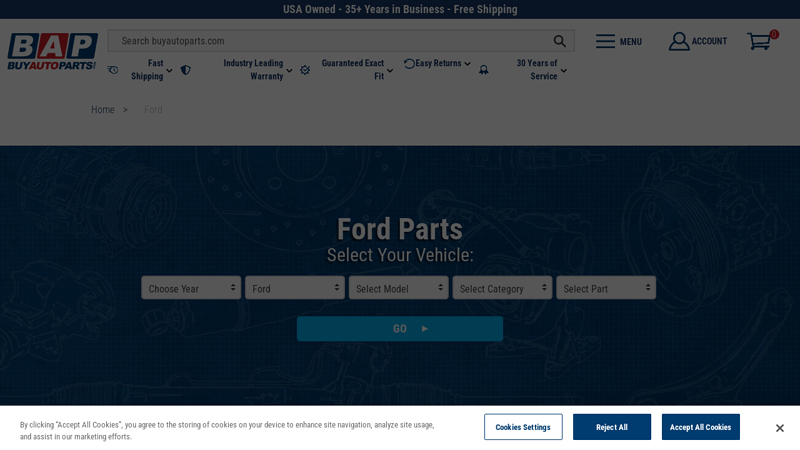Open the Select Part dropdown
Image resolution: width=800 pixels, height=450 pixels.
tap(606, 288)
